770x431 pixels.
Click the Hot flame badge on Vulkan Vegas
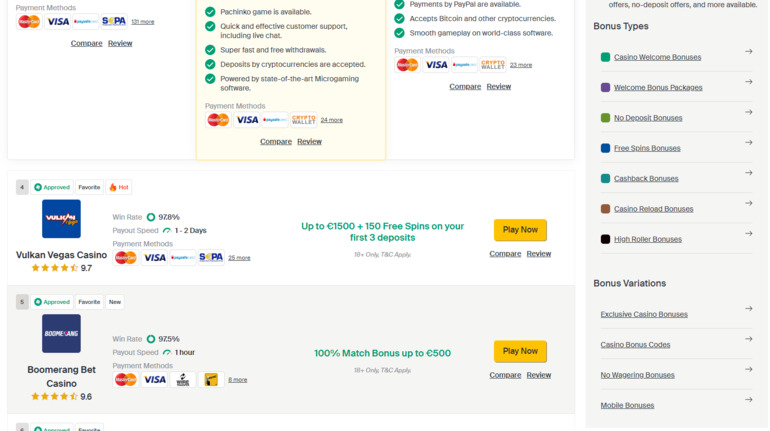[119, 187]
